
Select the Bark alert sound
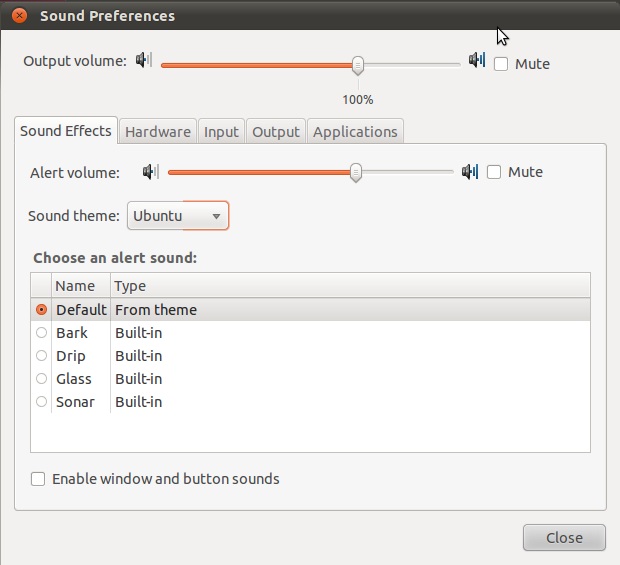[41, 333]
